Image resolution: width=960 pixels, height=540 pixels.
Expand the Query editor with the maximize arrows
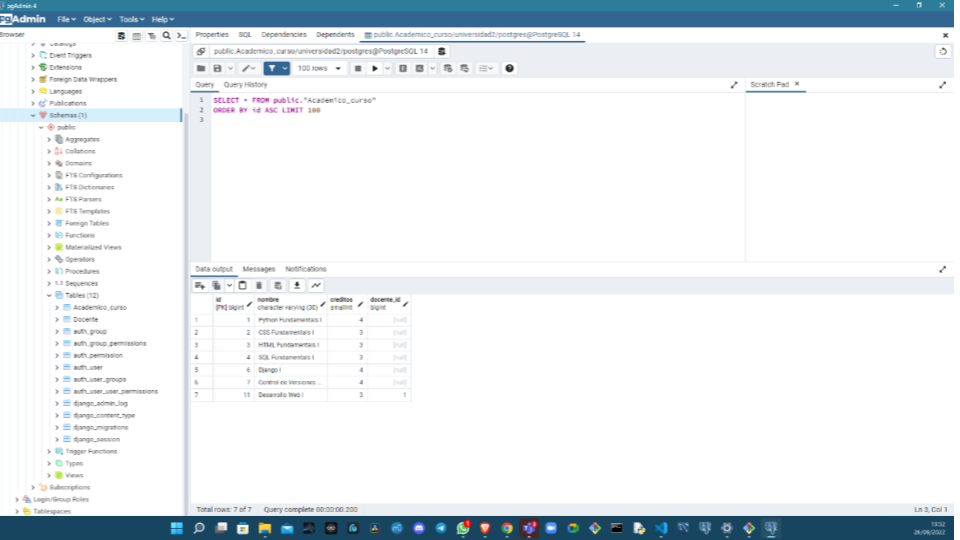coord(734,85)
